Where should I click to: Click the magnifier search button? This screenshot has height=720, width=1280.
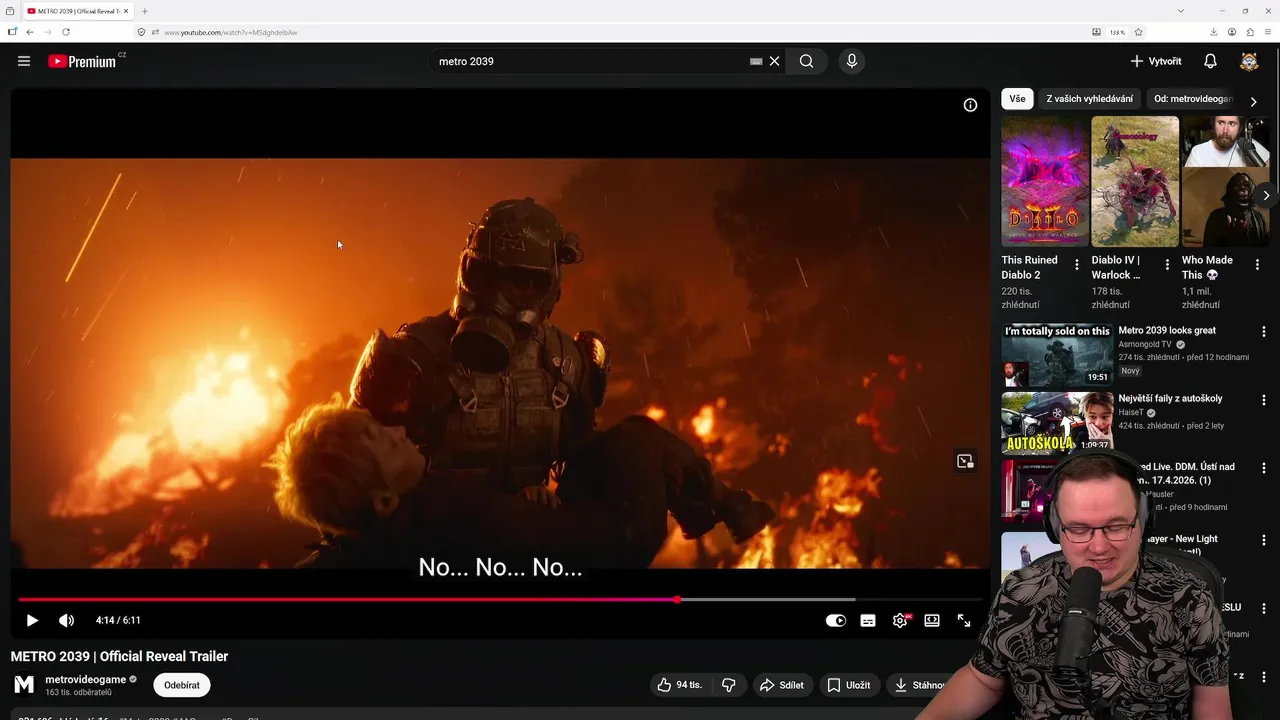point(806,61)
